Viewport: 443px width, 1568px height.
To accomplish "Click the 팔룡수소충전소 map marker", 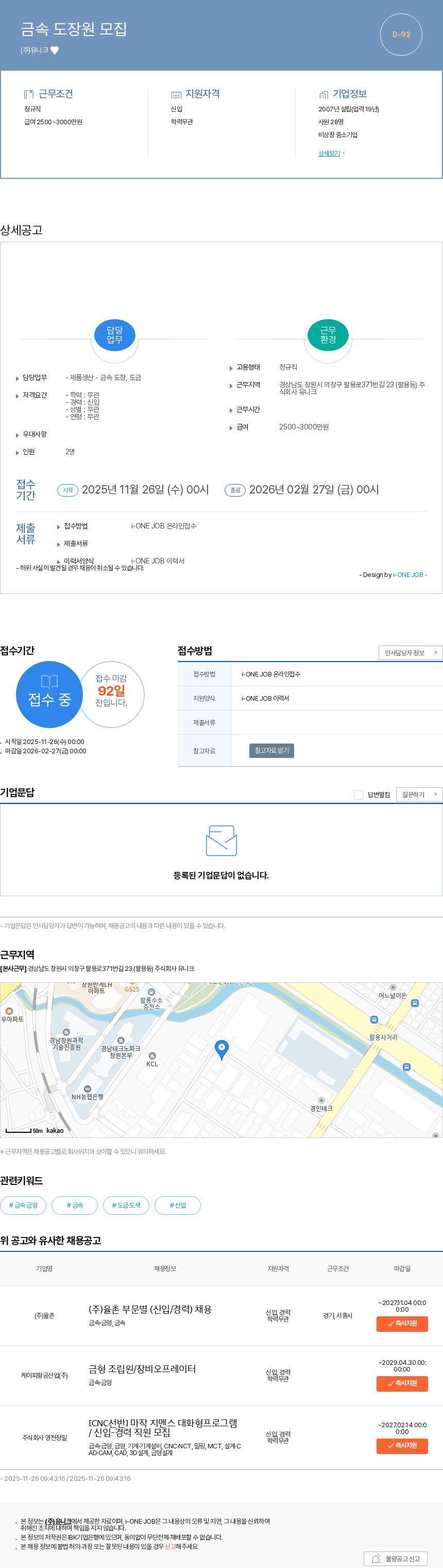I will [x=151, y=999].
